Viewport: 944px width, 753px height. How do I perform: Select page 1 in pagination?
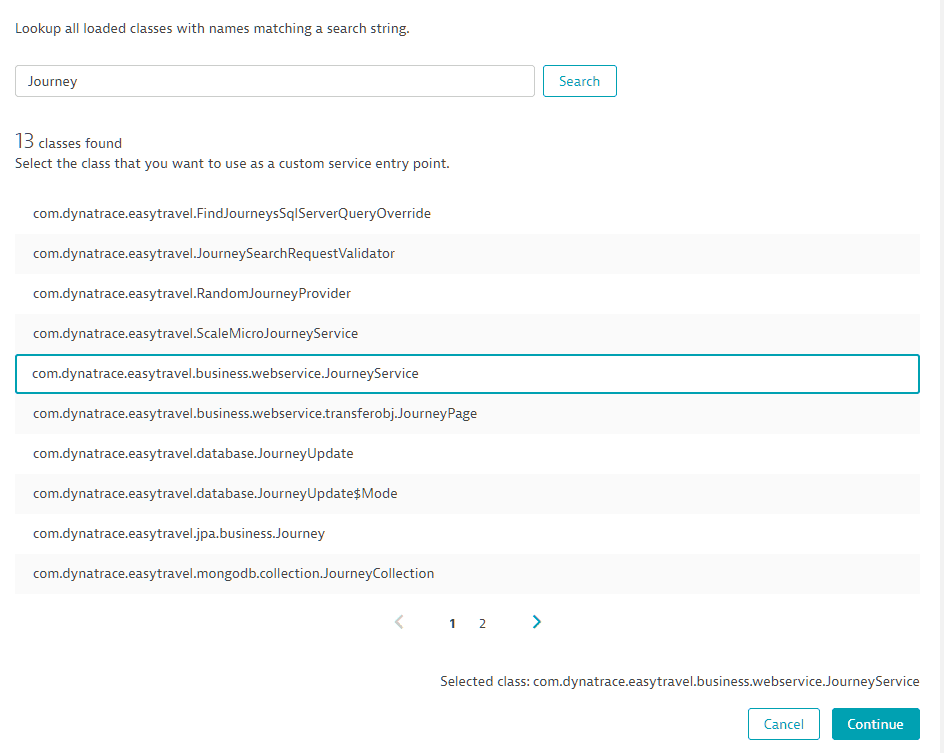point(452,623)
